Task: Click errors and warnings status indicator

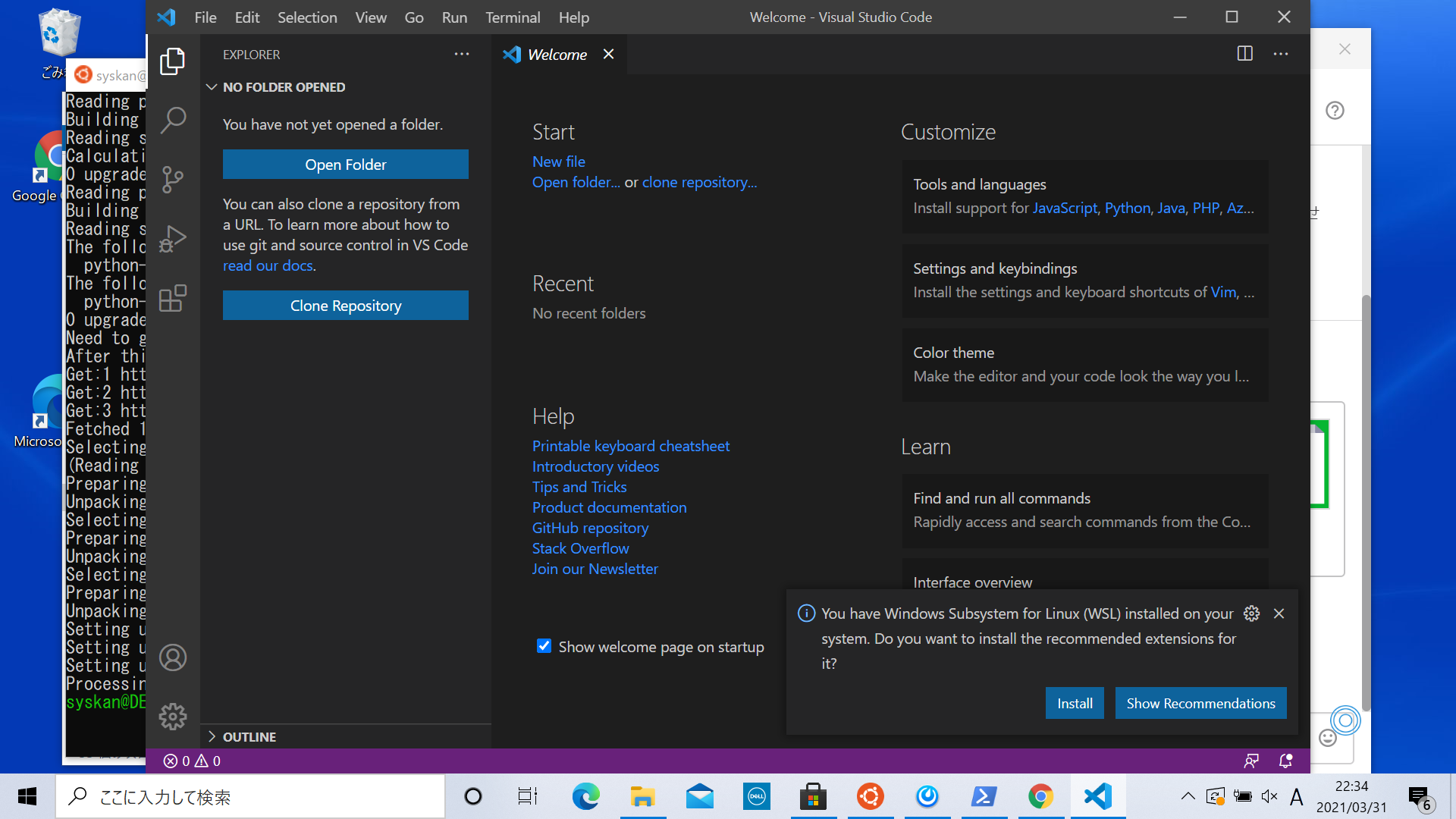Action: pyautogui.click(x=192, y=761)
